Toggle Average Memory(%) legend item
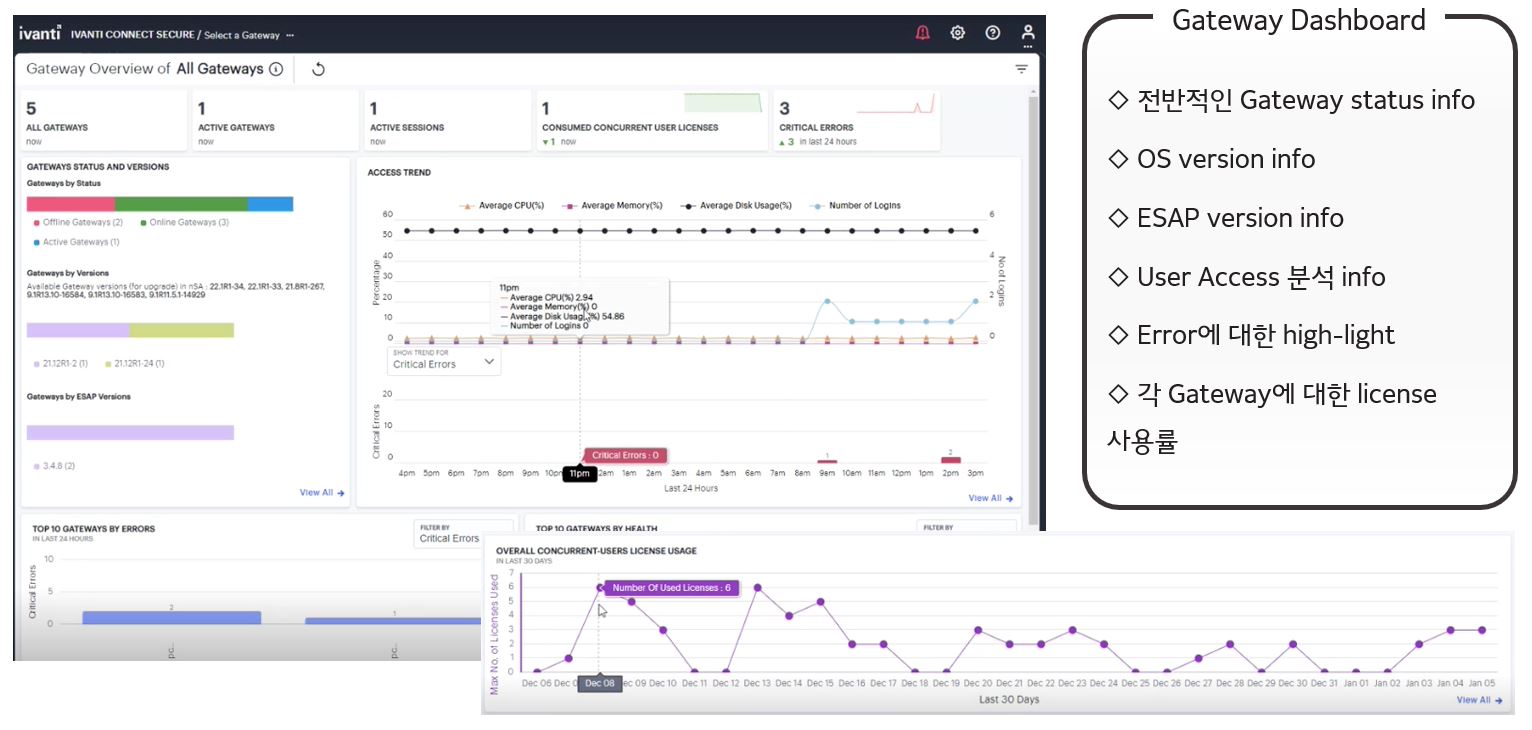 point(612,206)
